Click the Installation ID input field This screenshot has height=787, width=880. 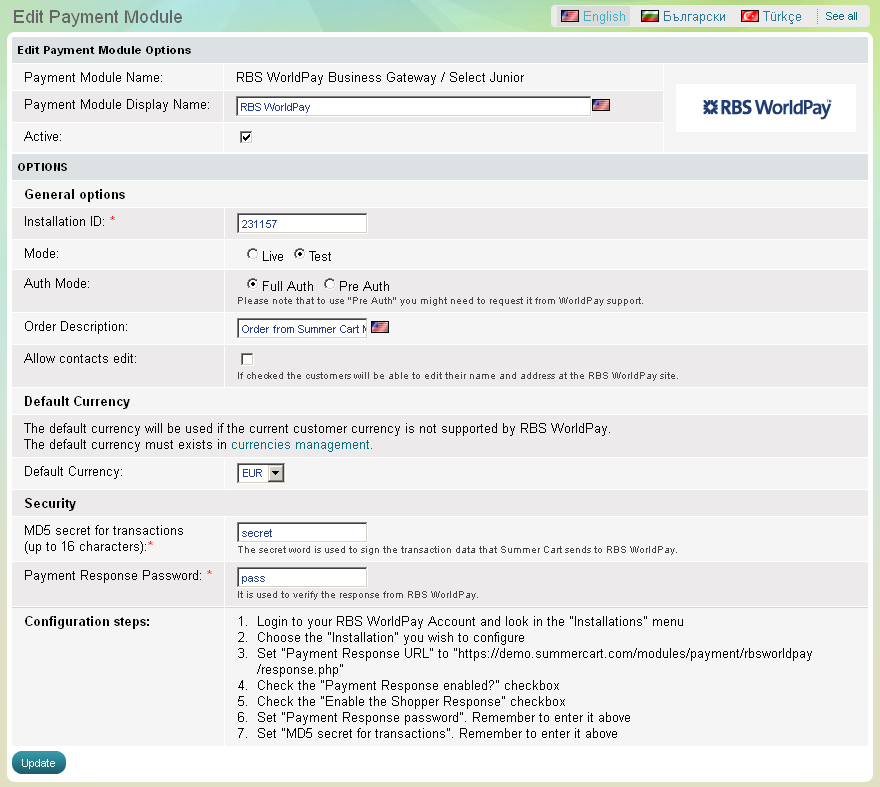click(x=302, y=224)
